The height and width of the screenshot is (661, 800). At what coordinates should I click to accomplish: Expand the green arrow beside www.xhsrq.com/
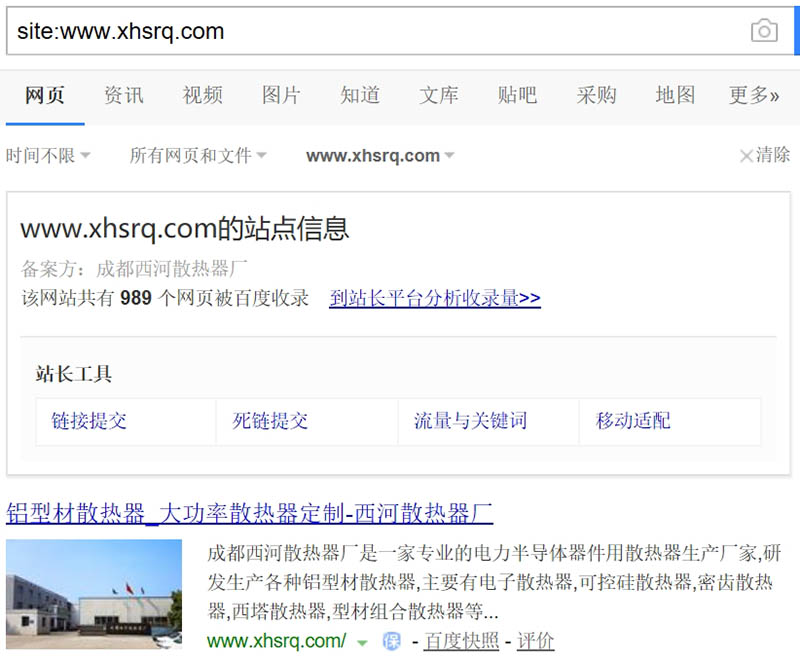[362, 643]
